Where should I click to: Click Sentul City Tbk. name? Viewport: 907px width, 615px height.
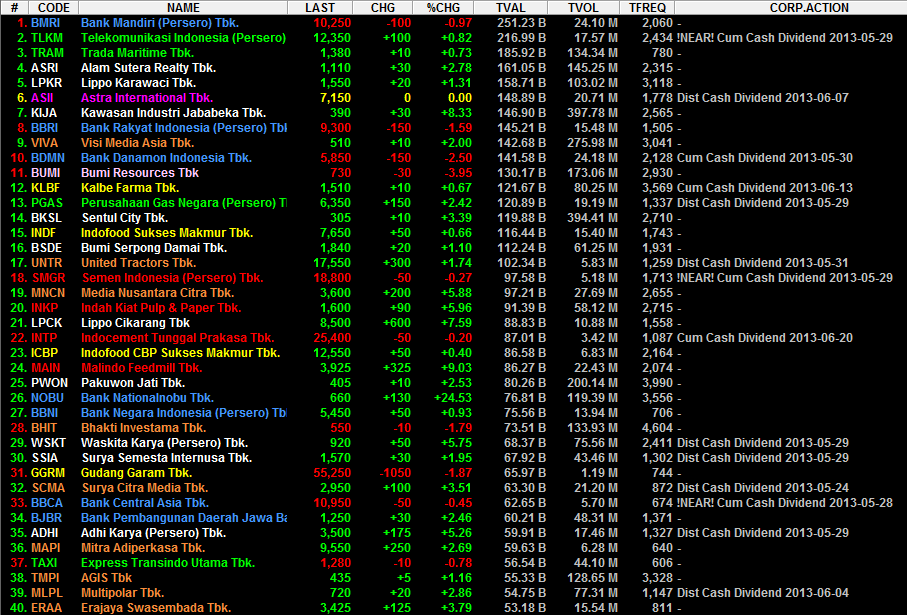(x=125, y=219)
